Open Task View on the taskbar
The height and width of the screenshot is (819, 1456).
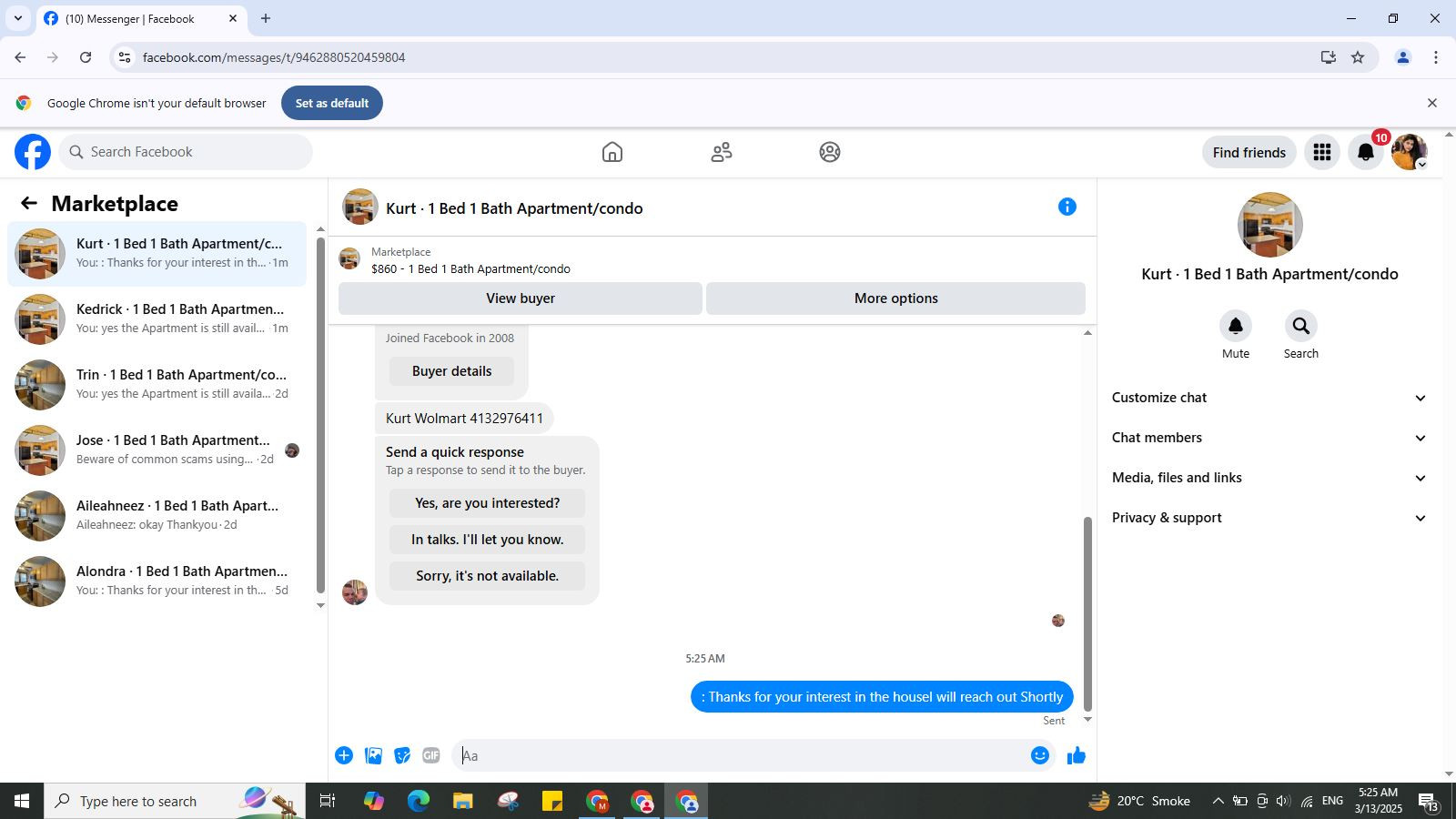coord(328,801)
